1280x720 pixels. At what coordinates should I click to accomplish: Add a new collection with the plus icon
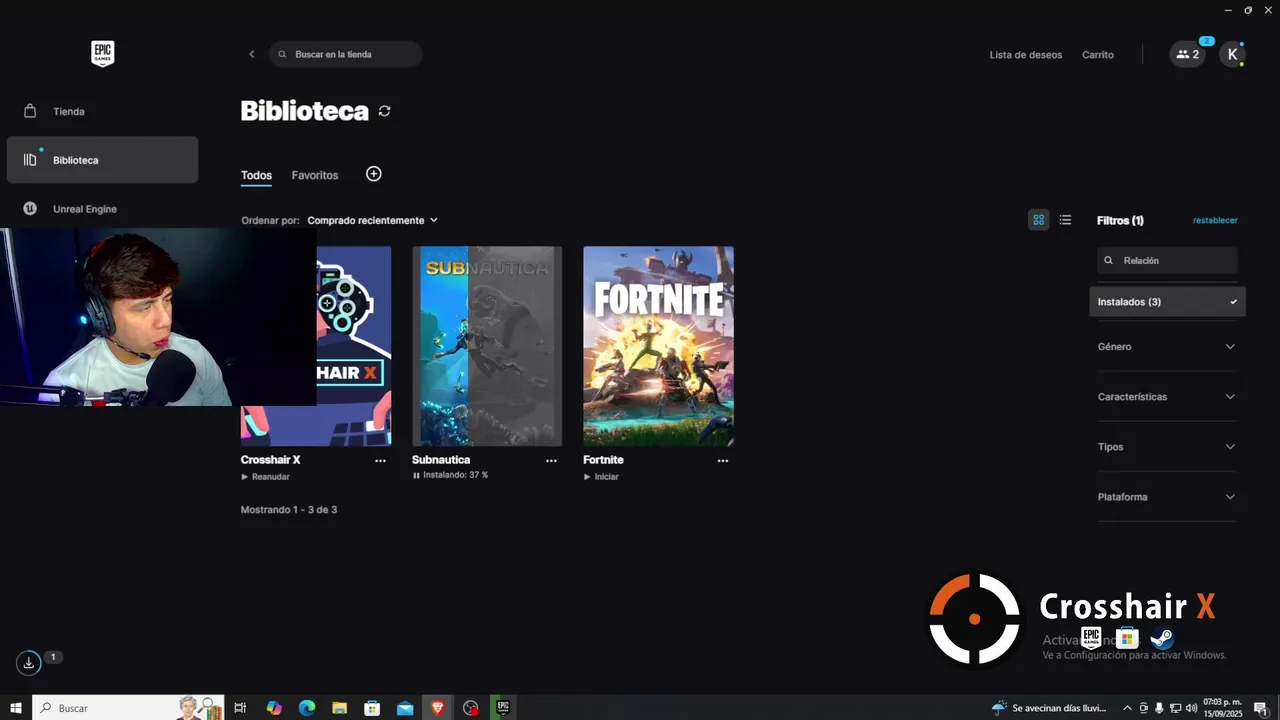374,174
